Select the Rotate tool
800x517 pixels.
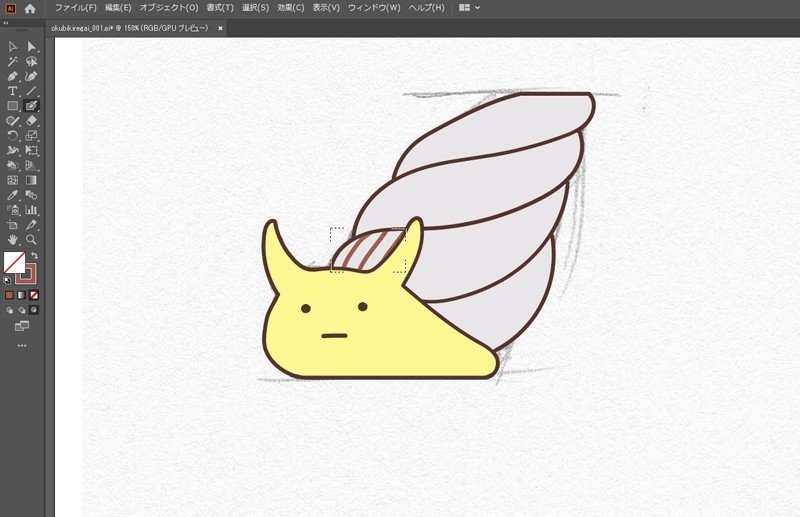(x=13, y=136)
